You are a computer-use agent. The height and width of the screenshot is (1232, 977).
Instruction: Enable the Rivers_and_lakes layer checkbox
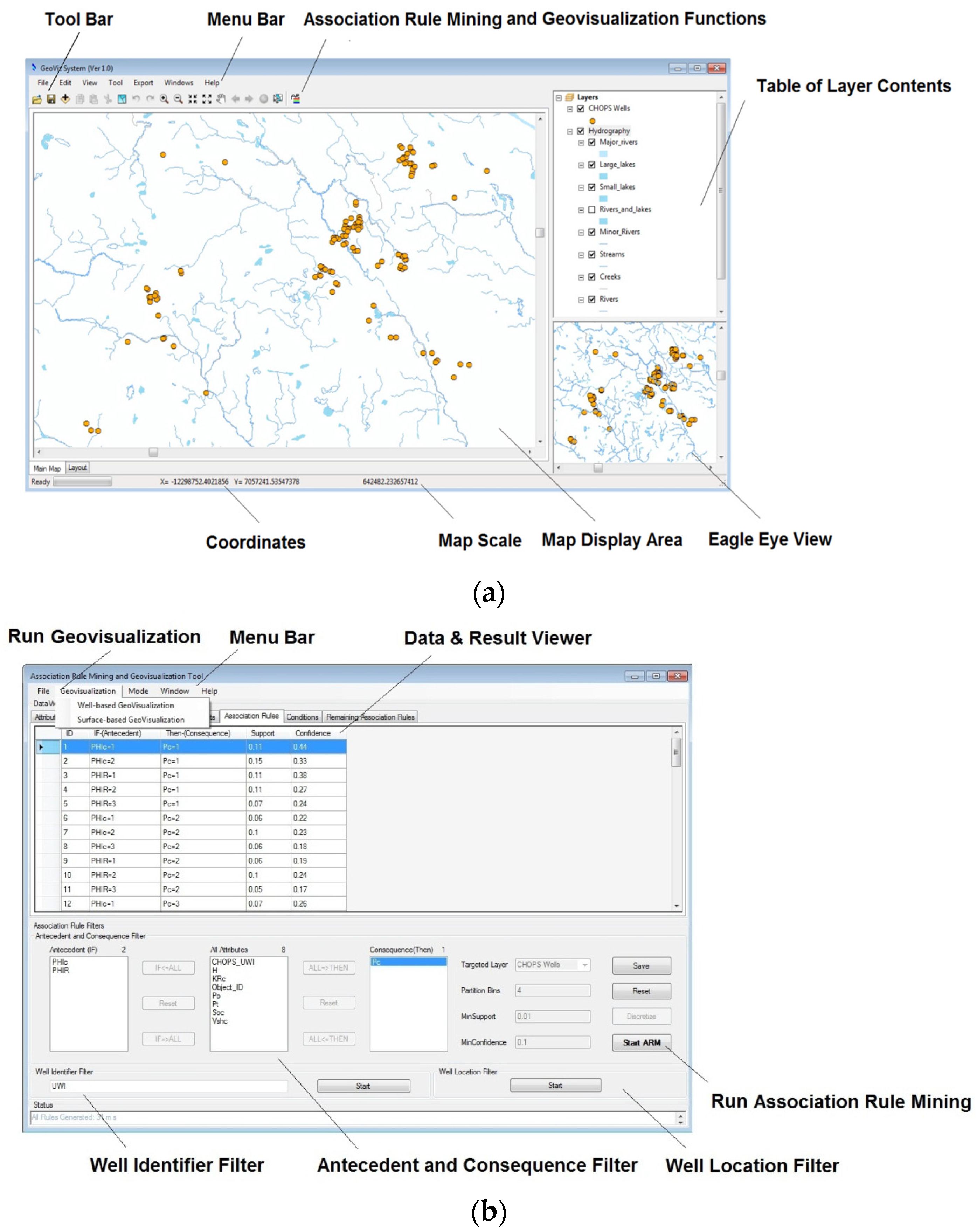click(592, 210)
